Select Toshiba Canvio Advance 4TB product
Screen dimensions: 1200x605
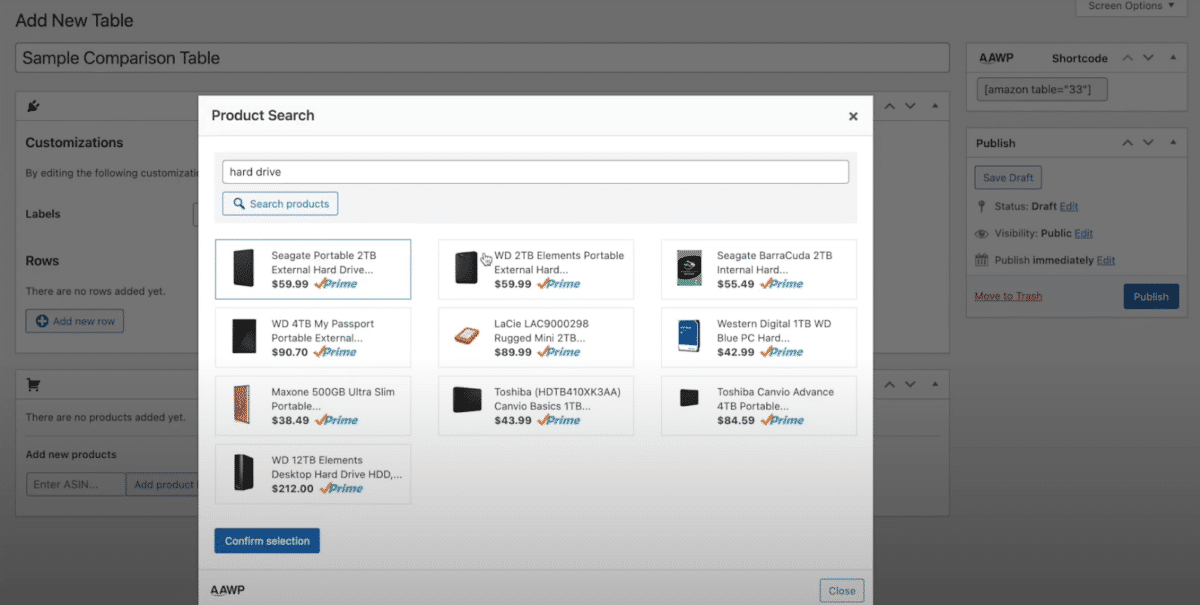pos(759,405)
